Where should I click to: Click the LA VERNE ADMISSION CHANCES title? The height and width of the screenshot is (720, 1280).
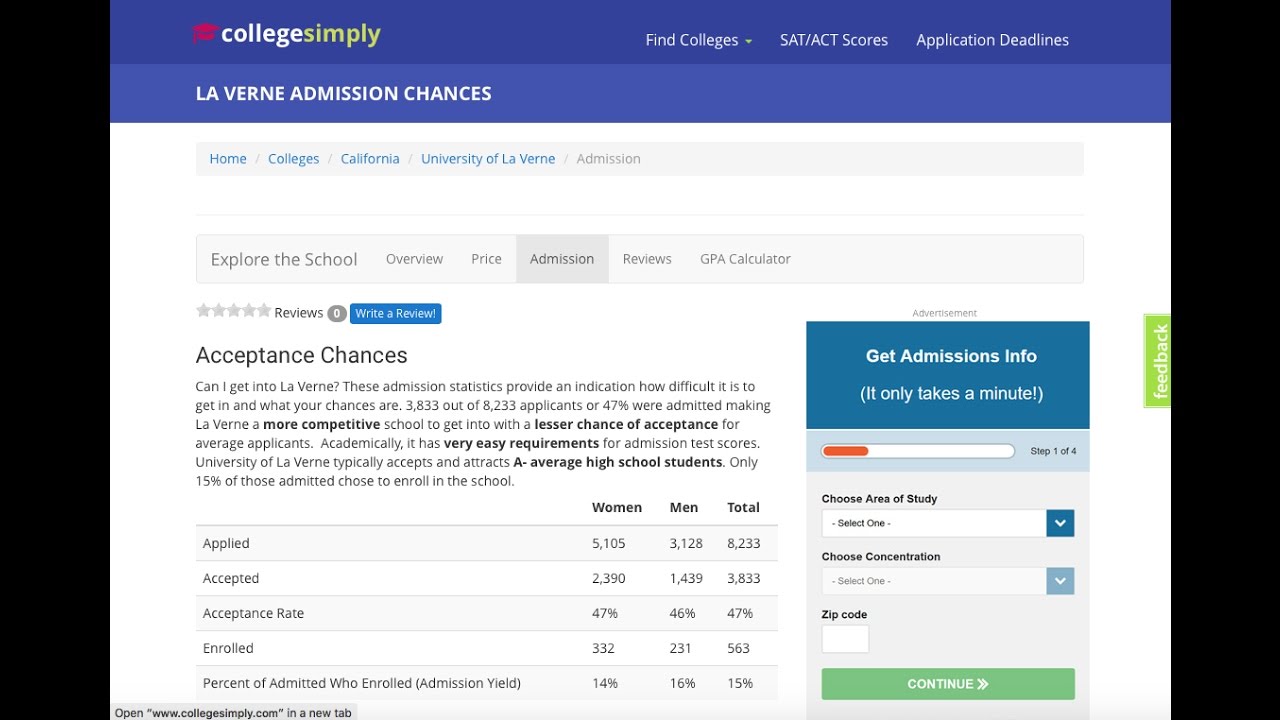344,94
